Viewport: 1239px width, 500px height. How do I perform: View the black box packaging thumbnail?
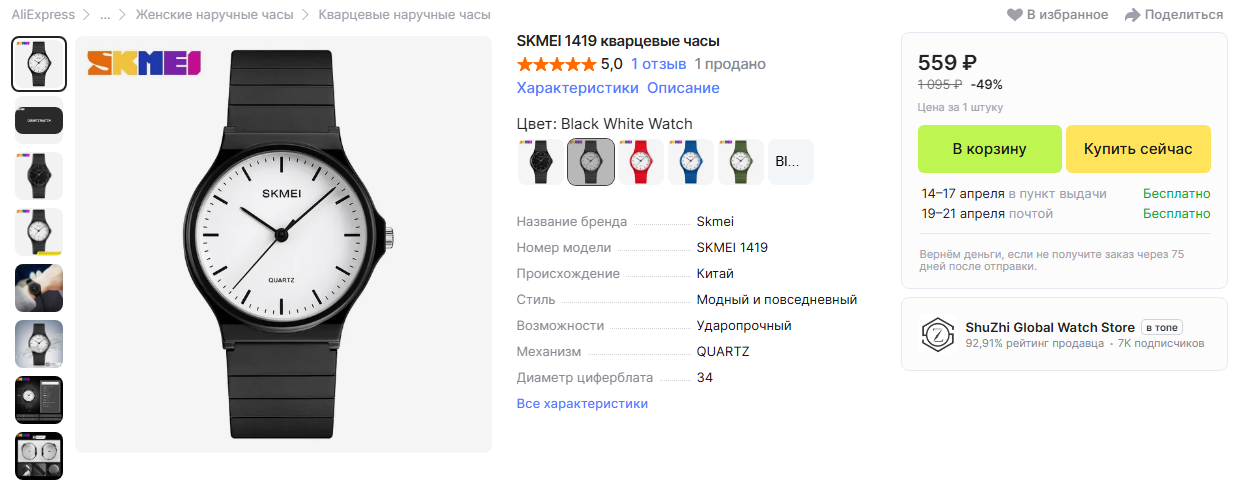(x=39, y=120)
